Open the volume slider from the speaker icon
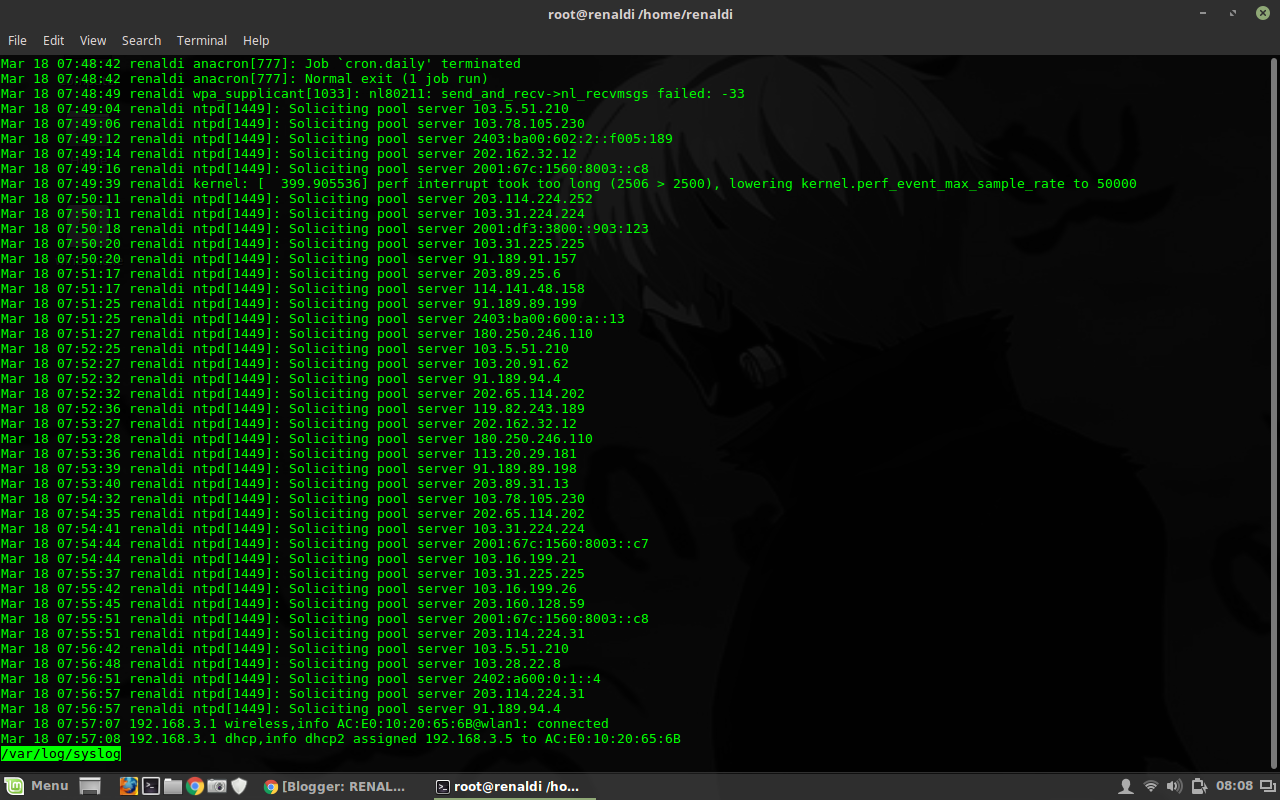The image size is (1280, 800). [1174, 786]
